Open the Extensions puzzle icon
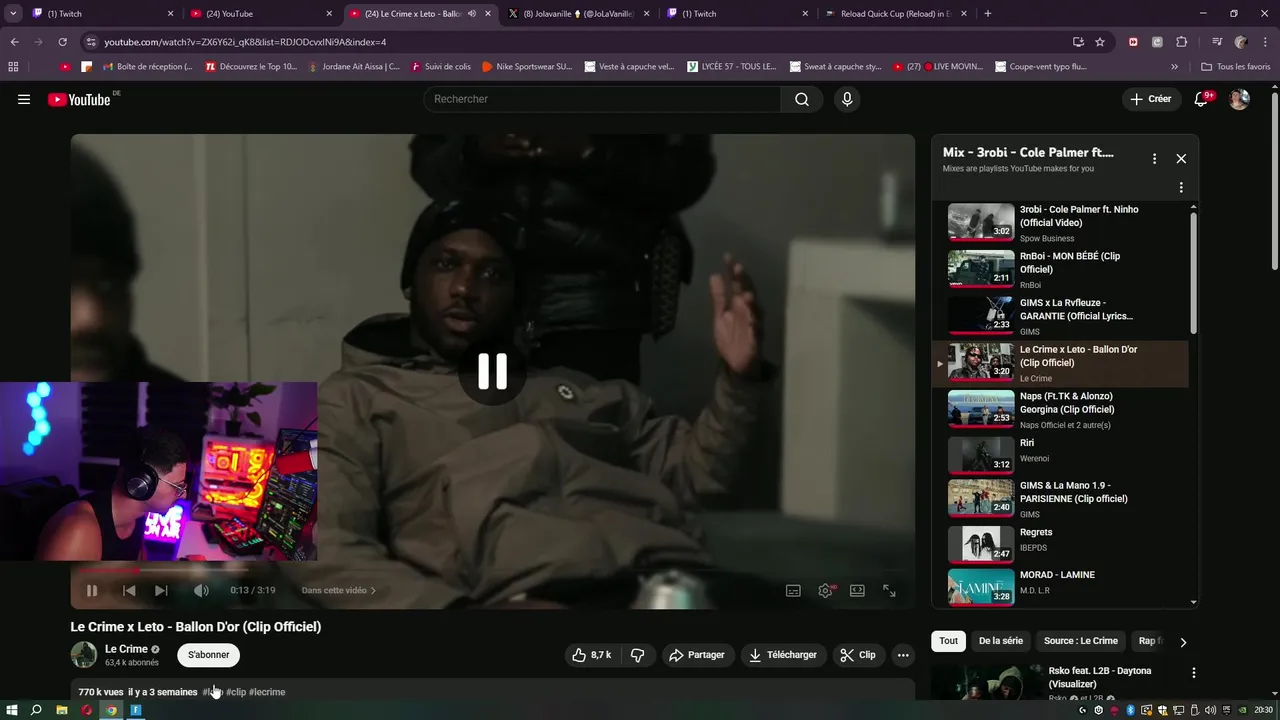1280x720 pixels. pos(1182,42)
